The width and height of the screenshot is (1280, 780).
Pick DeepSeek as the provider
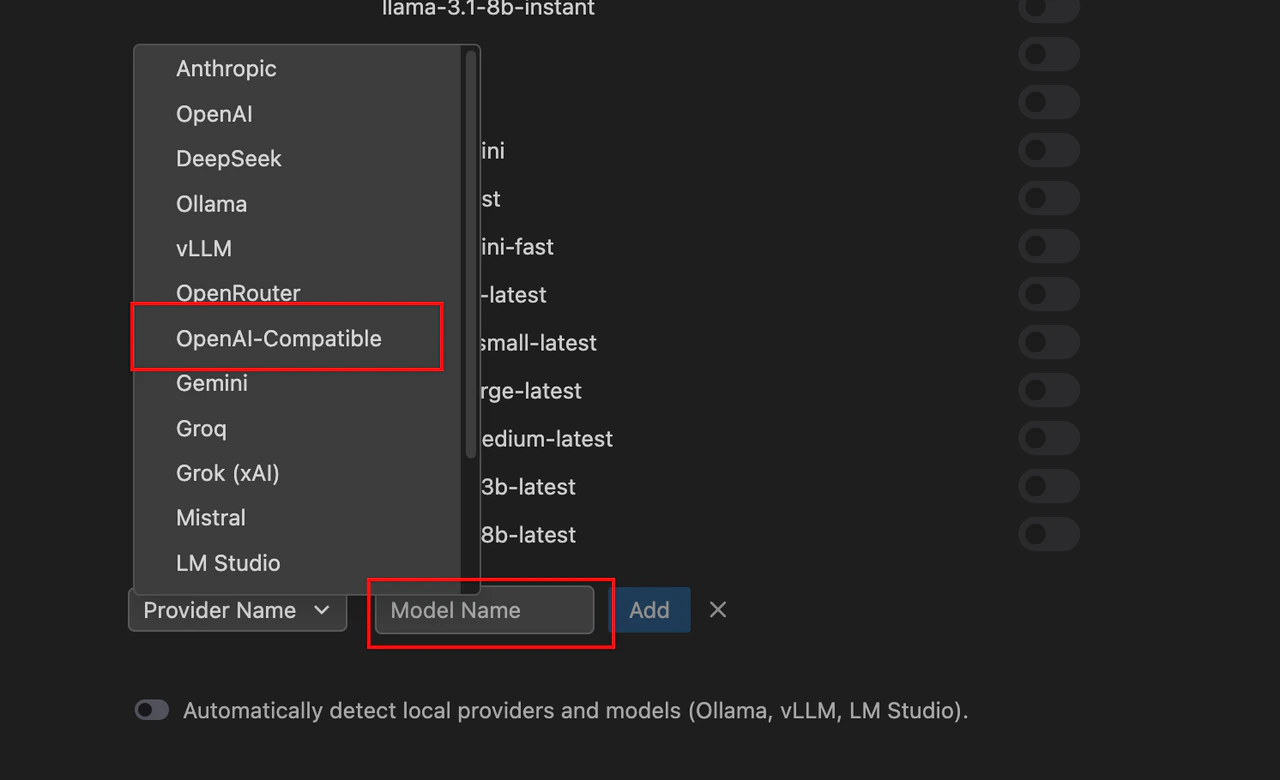pos(298,159)
